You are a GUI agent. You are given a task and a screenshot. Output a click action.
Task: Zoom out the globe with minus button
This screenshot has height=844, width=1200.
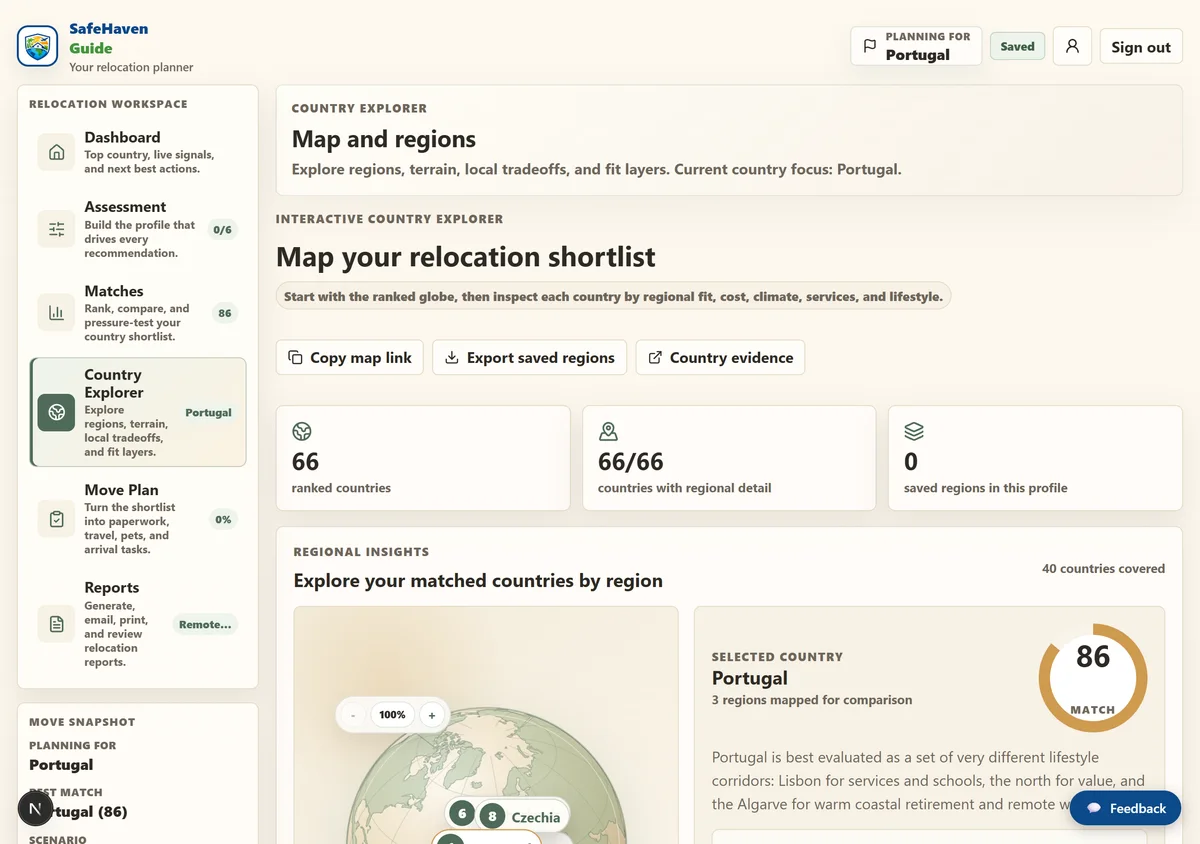click(x=353, y=715)
